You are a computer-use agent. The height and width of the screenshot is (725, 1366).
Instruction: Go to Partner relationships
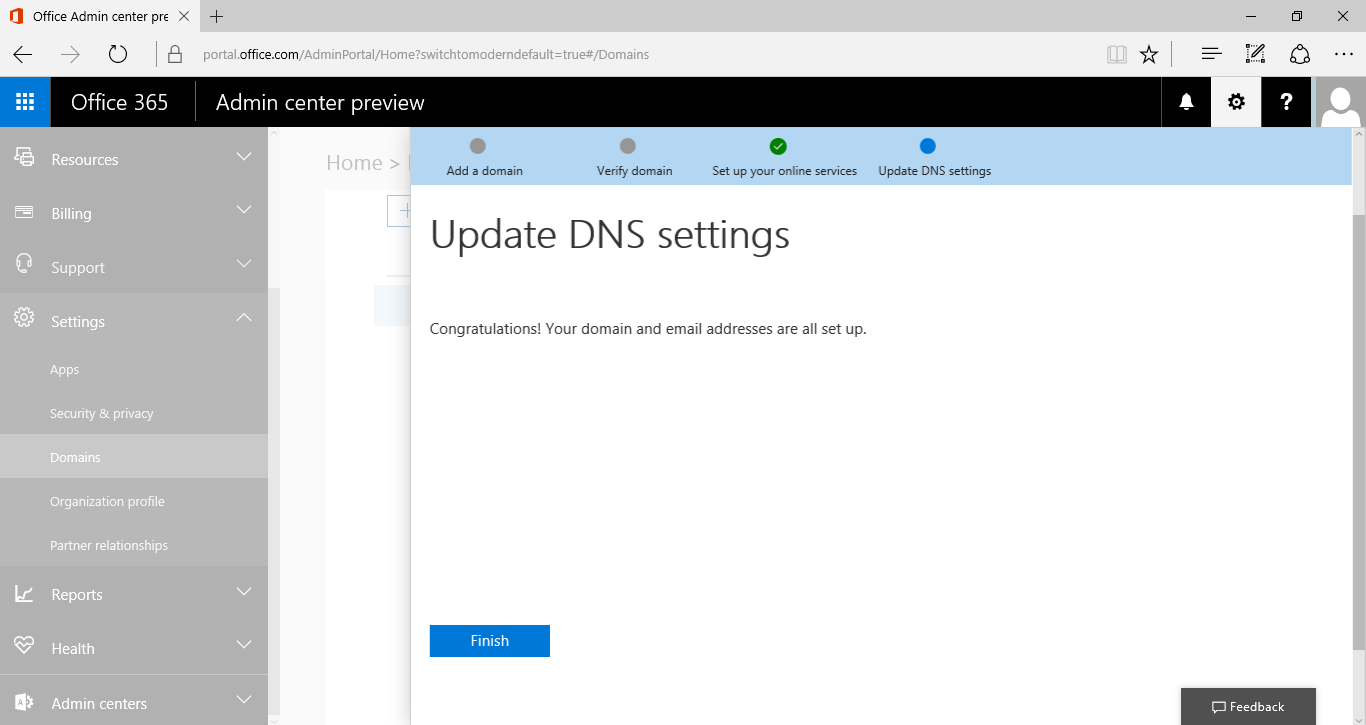tap(109, 545)
